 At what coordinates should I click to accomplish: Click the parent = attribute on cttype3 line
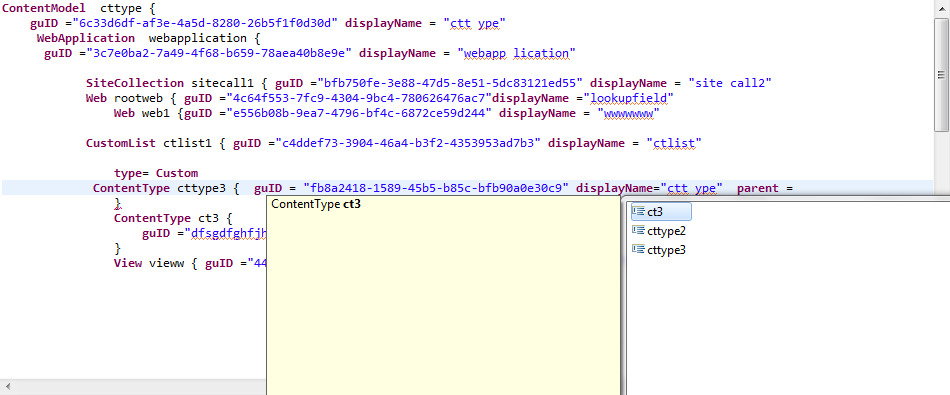pyautogui.click(x=765, y=188)
